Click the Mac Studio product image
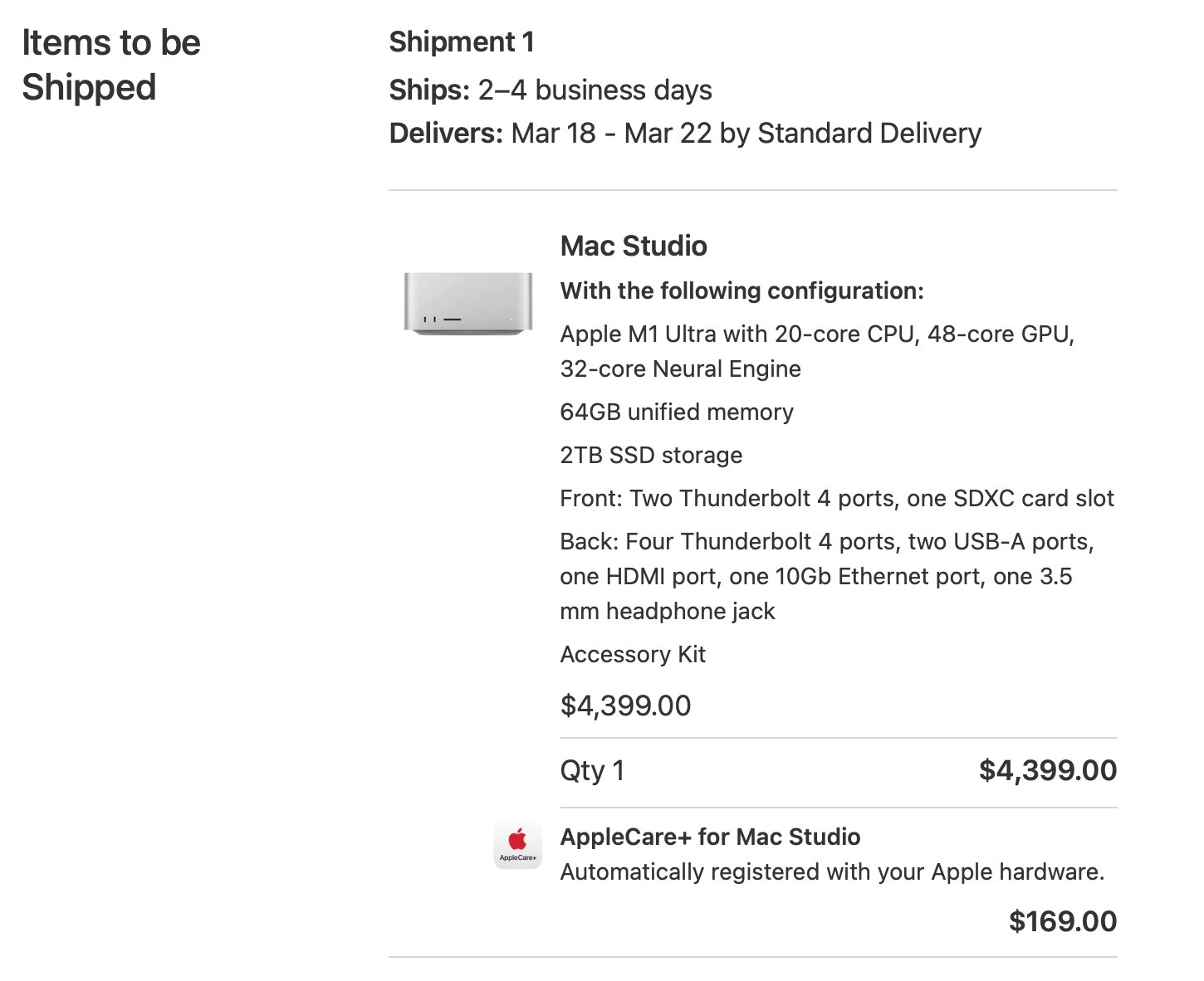The height and width of the screenshot is (981, 1204). click(x=468, y=304)
